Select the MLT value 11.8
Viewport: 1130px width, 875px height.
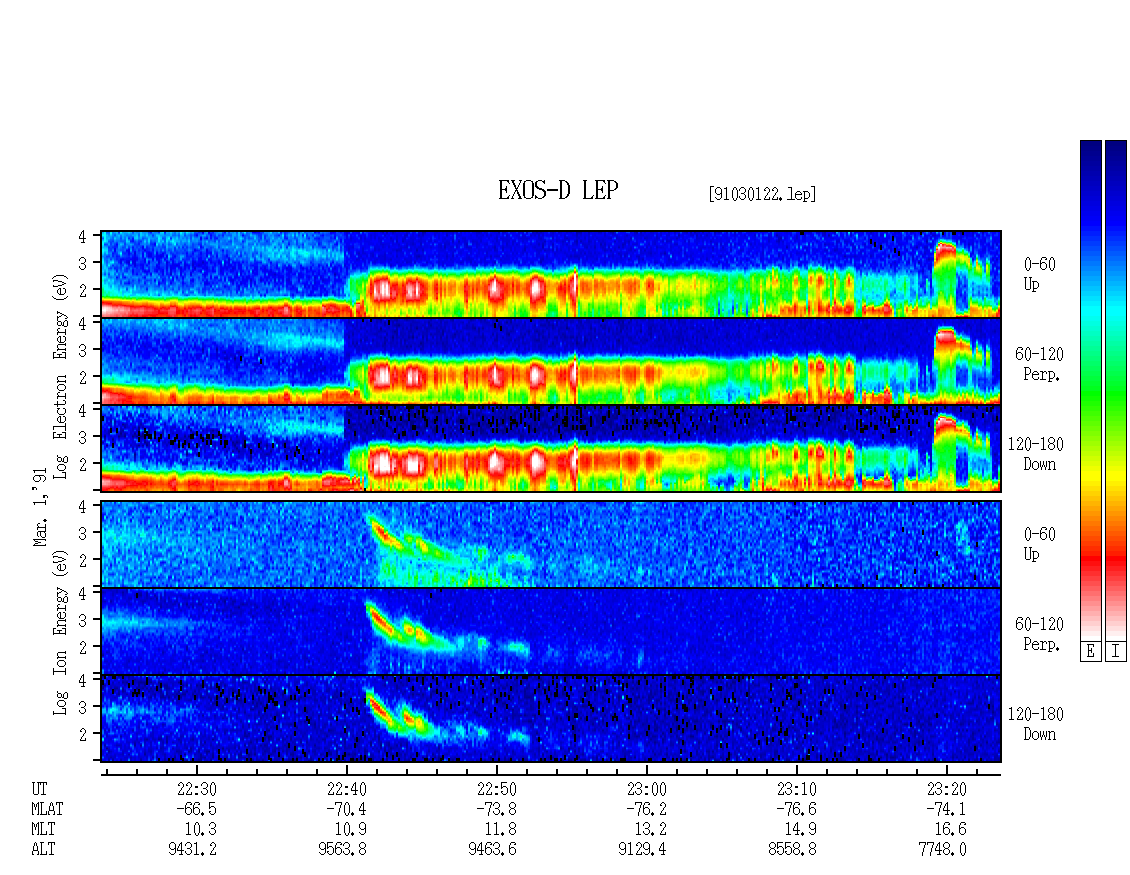(501, 830)
